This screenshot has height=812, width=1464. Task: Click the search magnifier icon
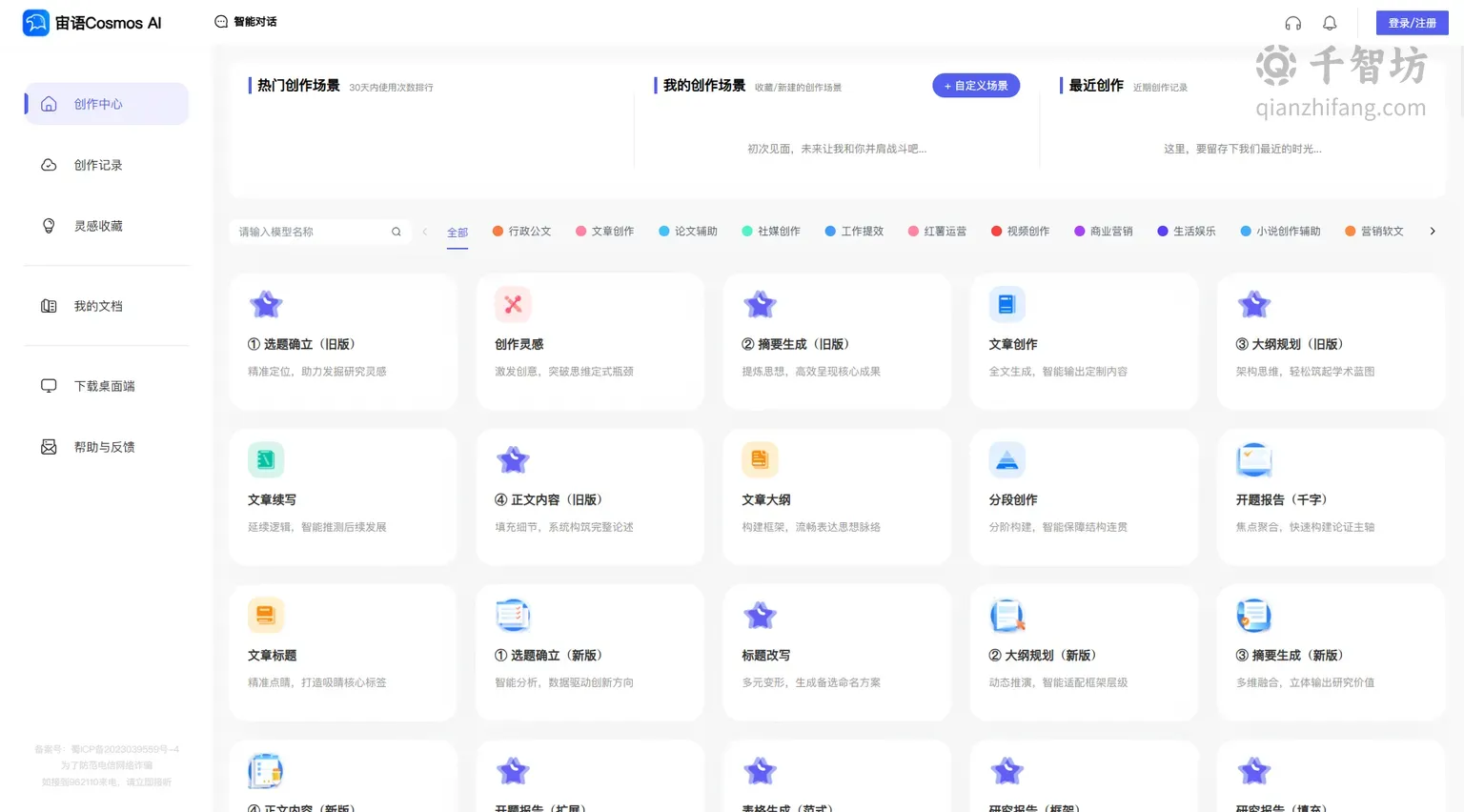pos(396,232)
